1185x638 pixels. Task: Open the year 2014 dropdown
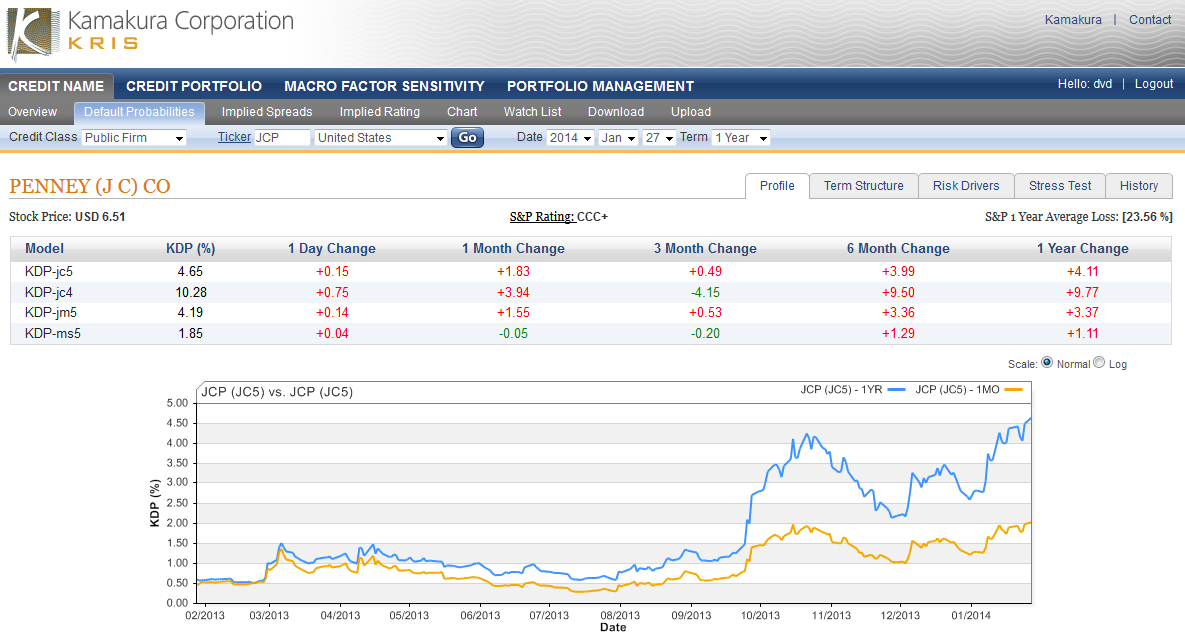coord(570,138)
